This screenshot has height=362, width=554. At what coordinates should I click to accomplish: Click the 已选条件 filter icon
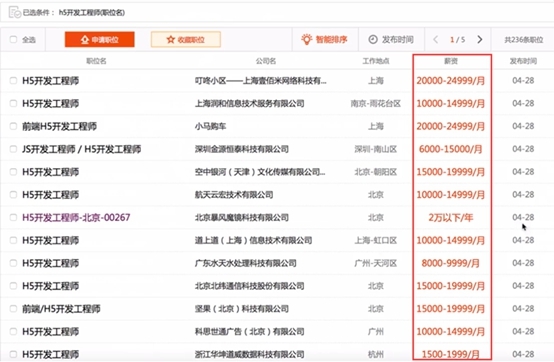(x=14, y=12)
